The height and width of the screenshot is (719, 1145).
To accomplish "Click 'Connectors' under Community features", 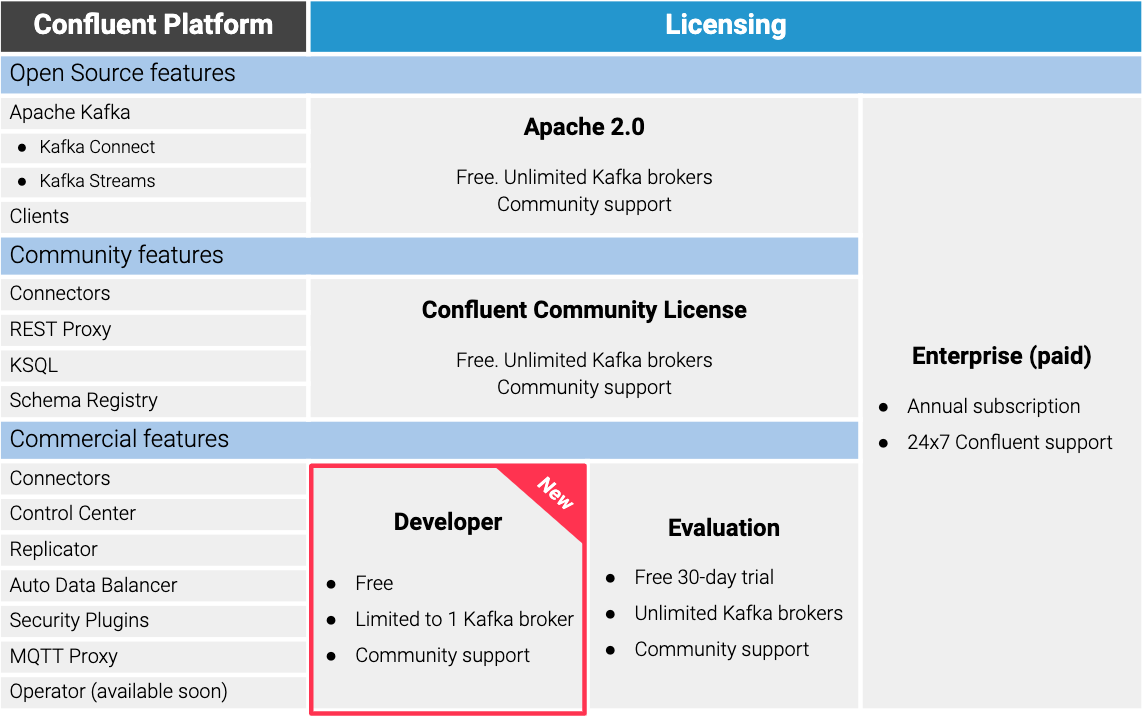I will coord(153,293).
